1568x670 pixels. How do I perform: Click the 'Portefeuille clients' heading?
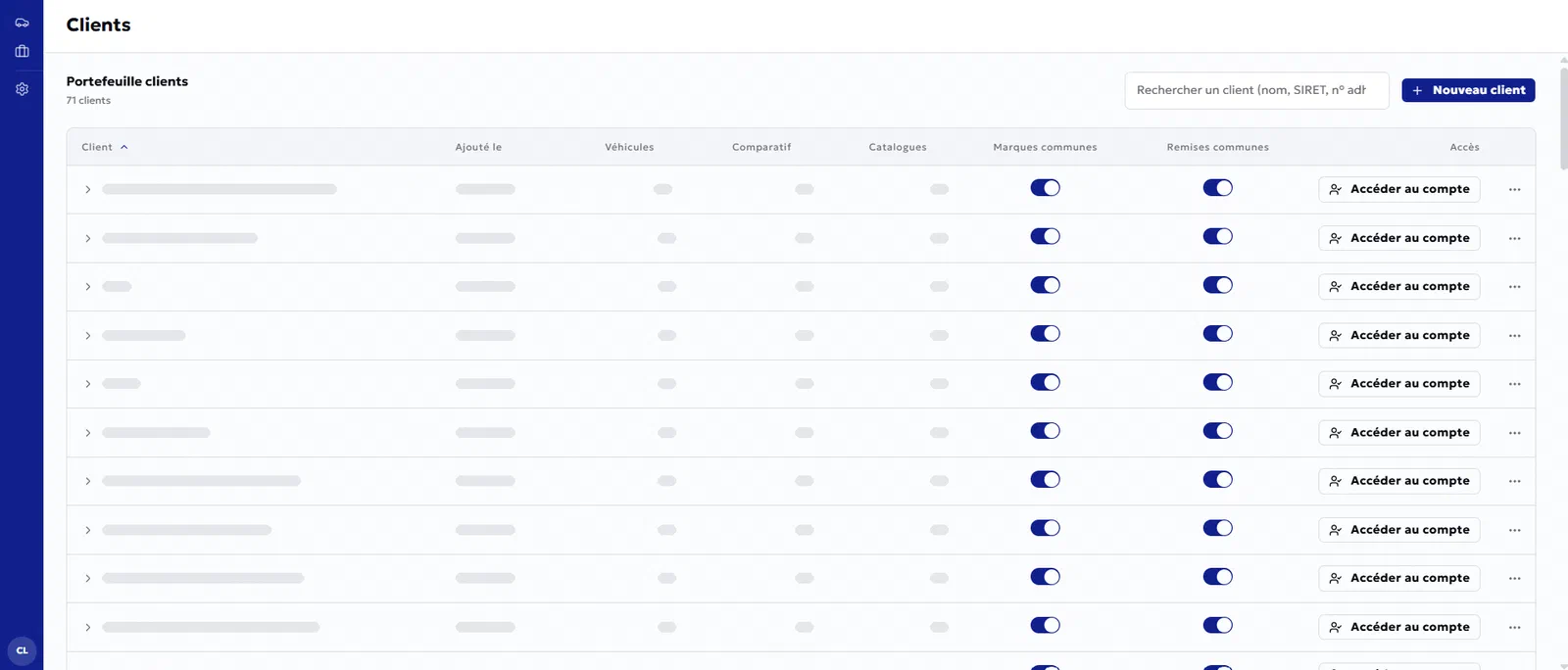(x=127, y=81)
